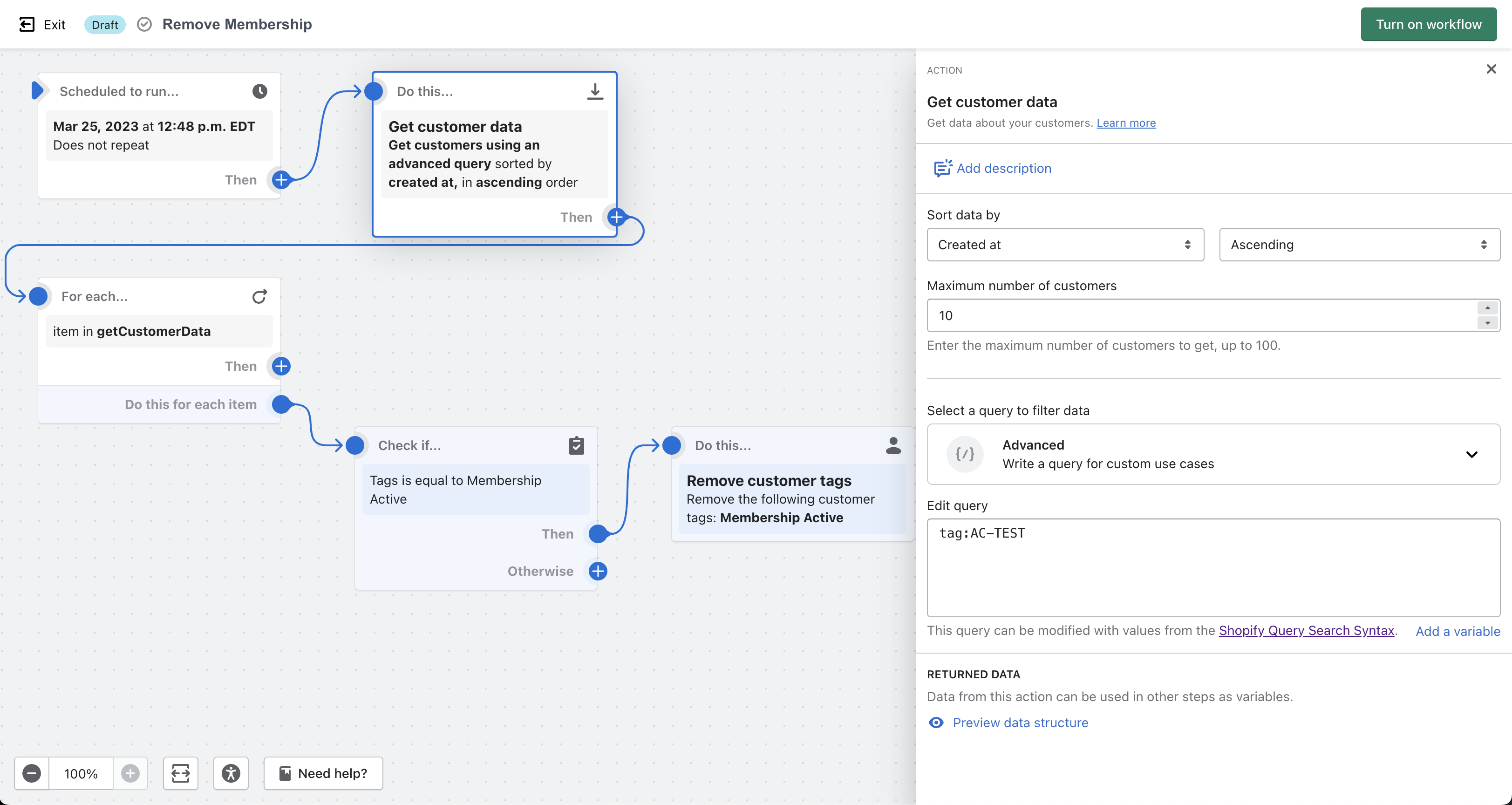The image size is (1512, 805).
Task: Click Add description
Action: point(1003,168)
